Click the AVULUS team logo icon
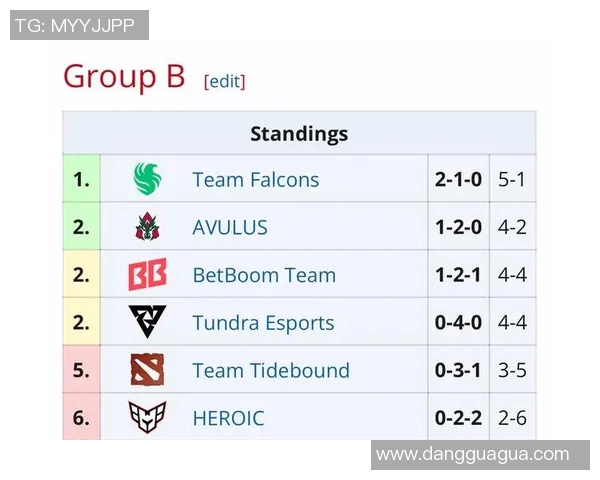Viewport: 600px width, 480px height. point(147,228)
